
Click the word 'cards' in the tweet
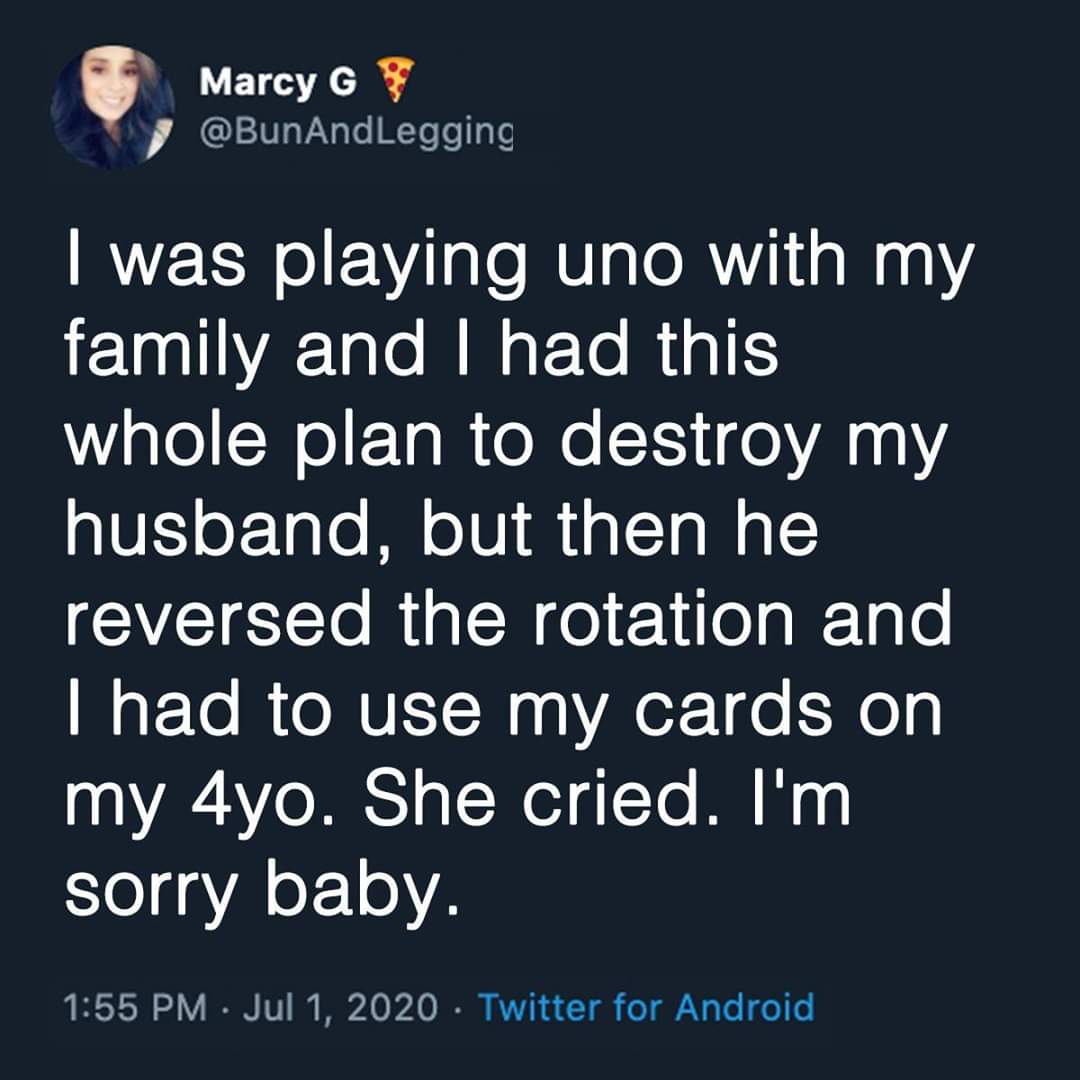(732, 709)
